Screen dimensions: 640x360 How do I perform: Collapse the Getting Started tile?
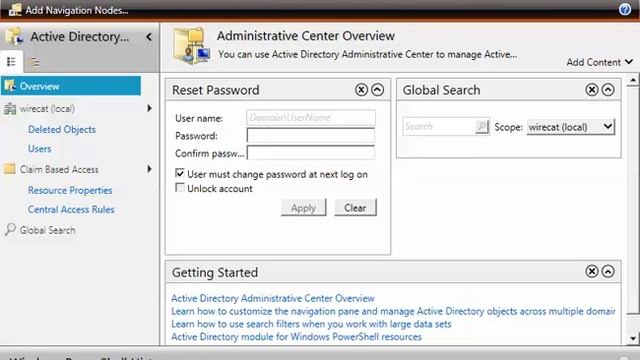pyautogui.click(x=608, y=271)
